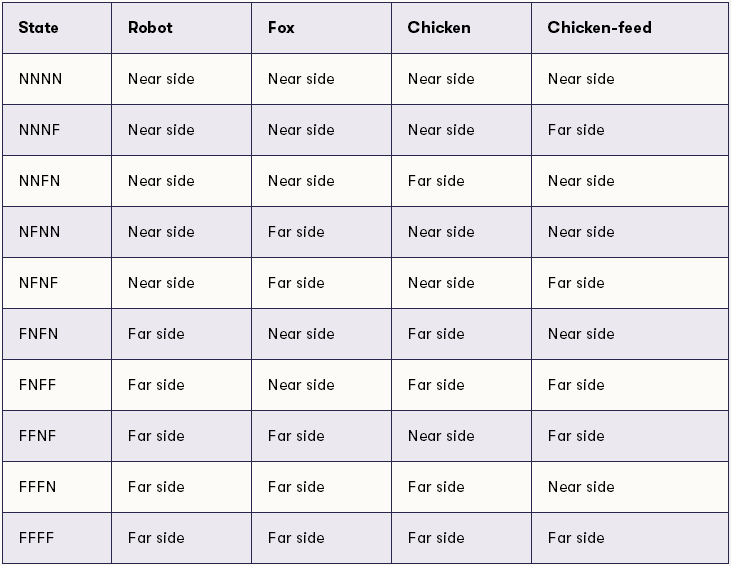Click Fox cell in NFNN row

[x=321, y=232]
